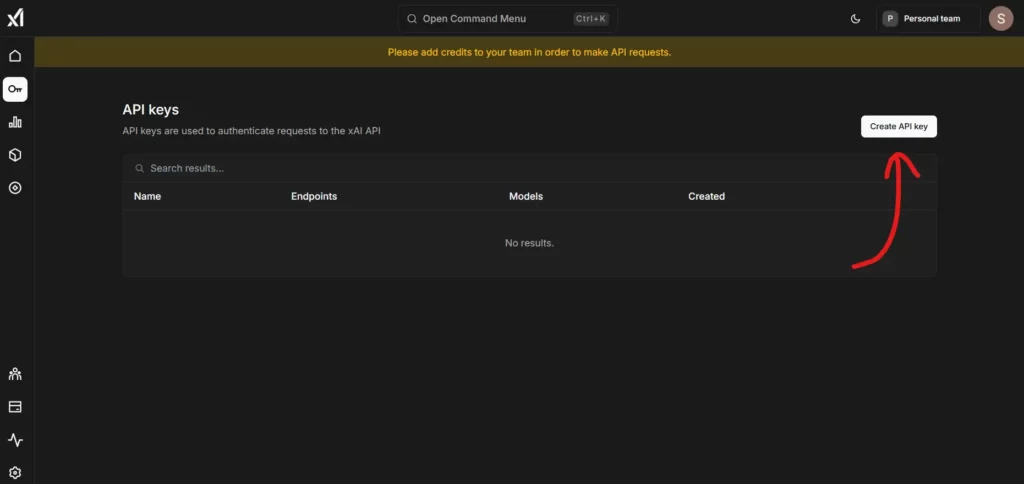Toggle dark mode with moon icon
1024x484 pixels.
(855, 18)
